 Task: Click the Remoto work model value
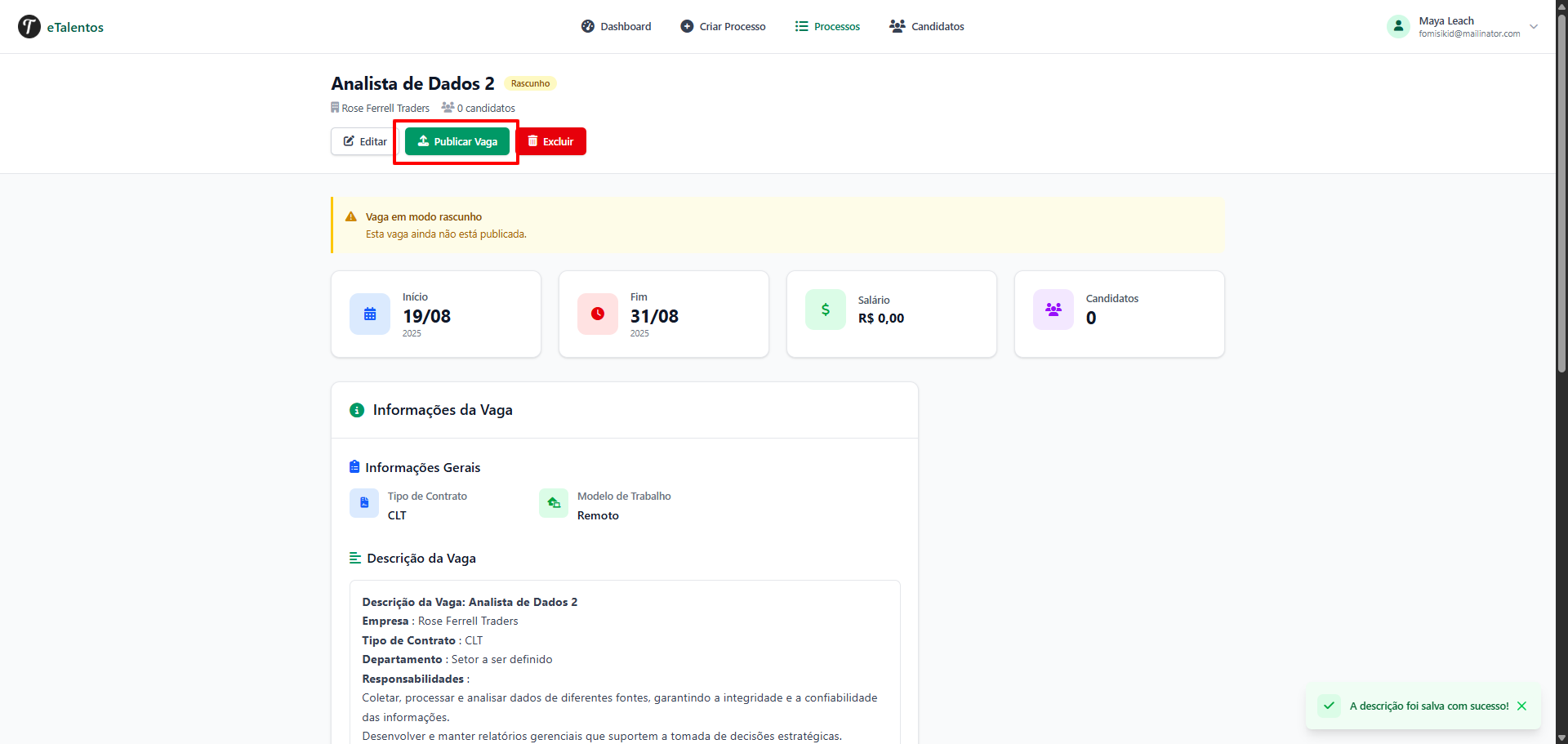tap(598, 515)
